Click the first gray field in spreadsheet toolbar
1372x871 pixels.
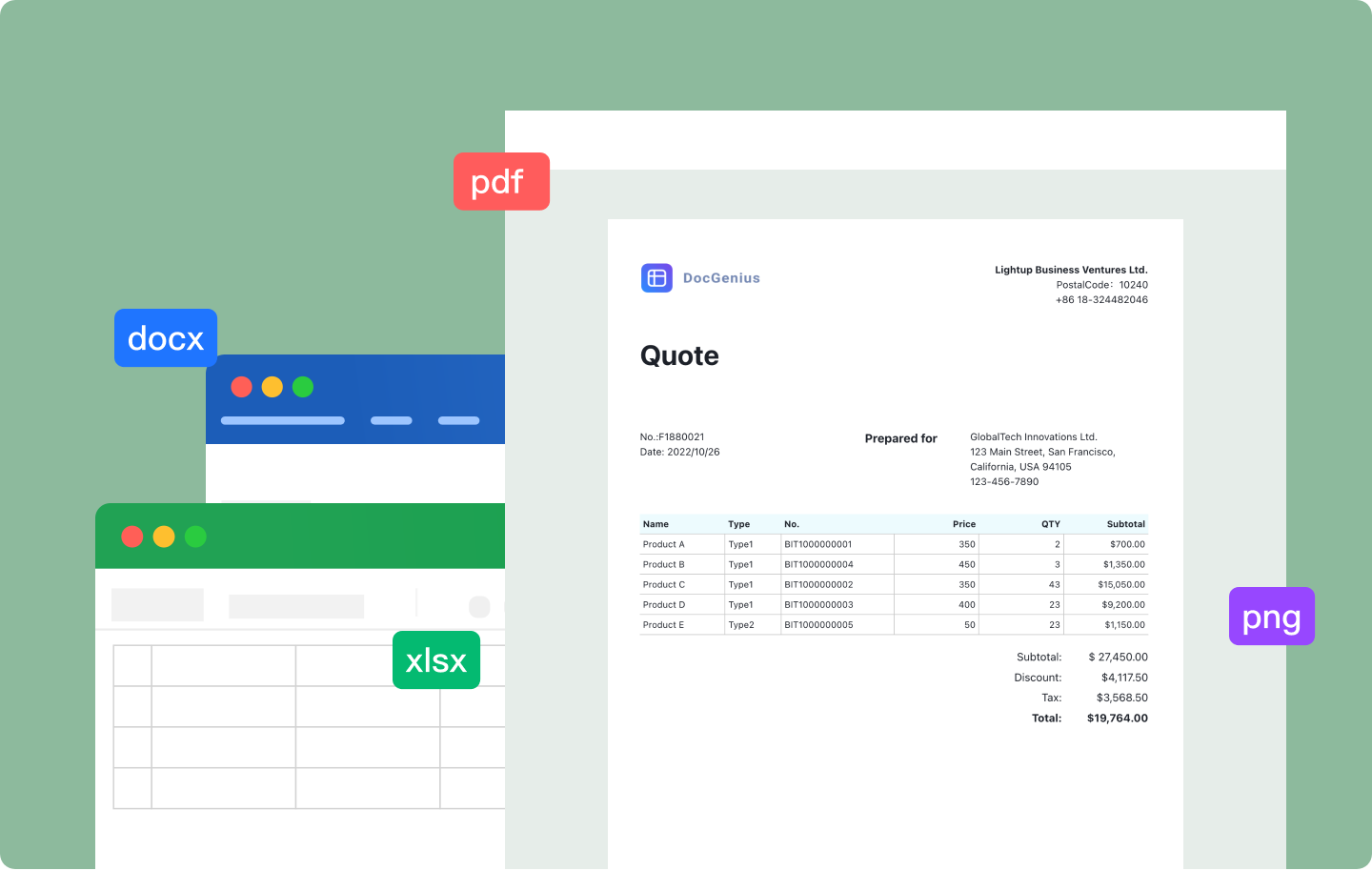pyautogui.click(x=157, y=605)
